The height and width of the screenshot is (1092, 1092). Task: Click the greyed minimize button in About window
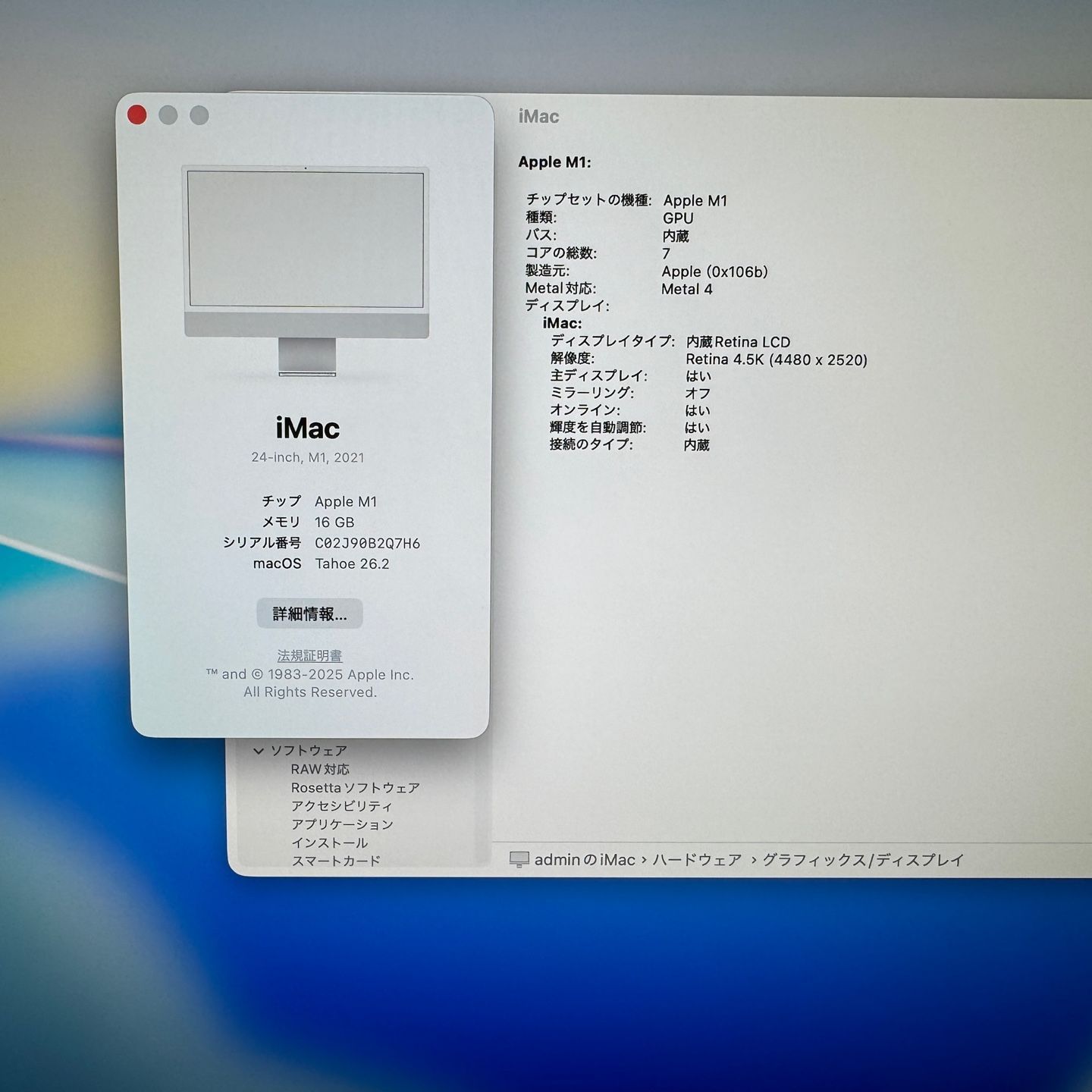pyautogui.click(x=168, y=115)
